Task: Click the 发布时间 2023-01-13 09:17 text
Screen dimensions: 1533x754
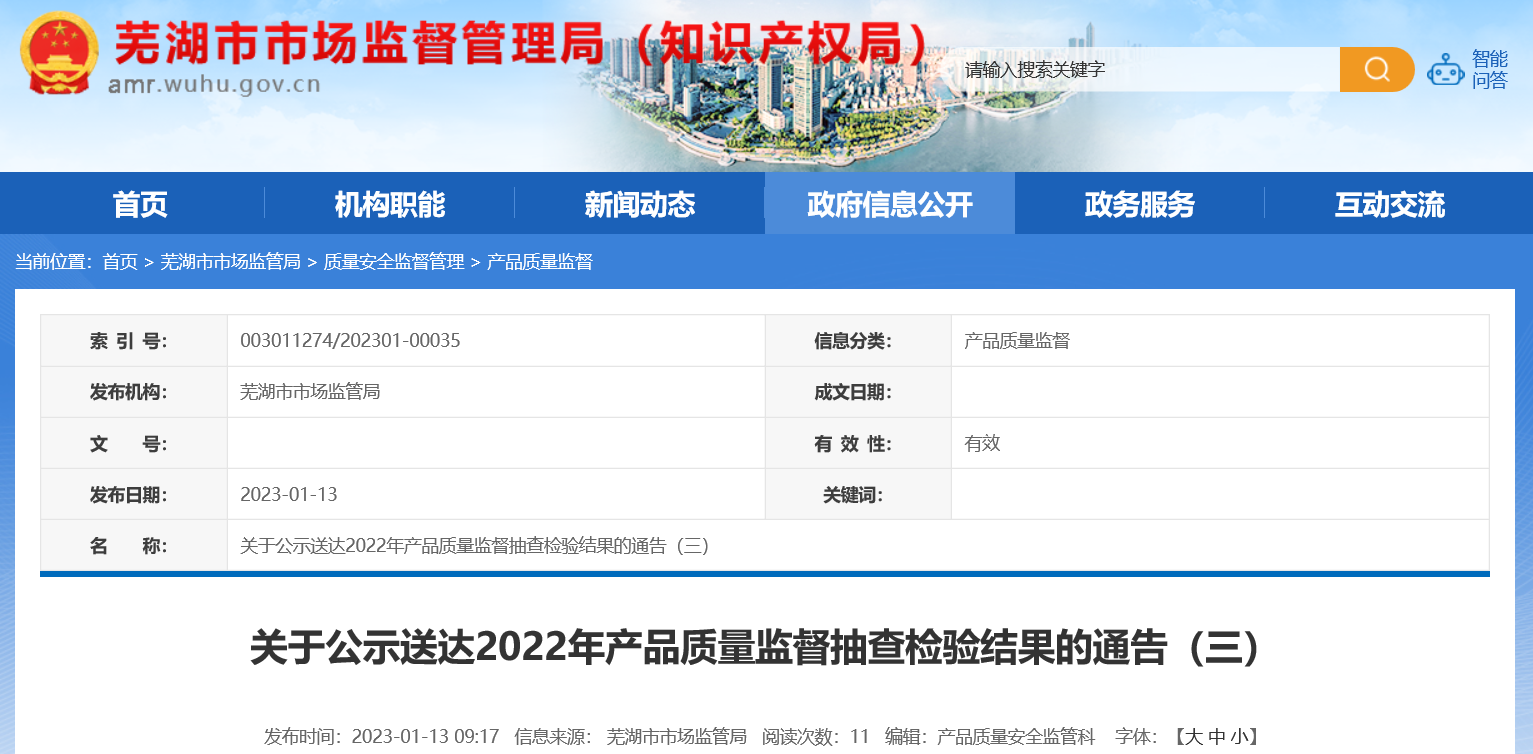Action: (x=381, y=737)
